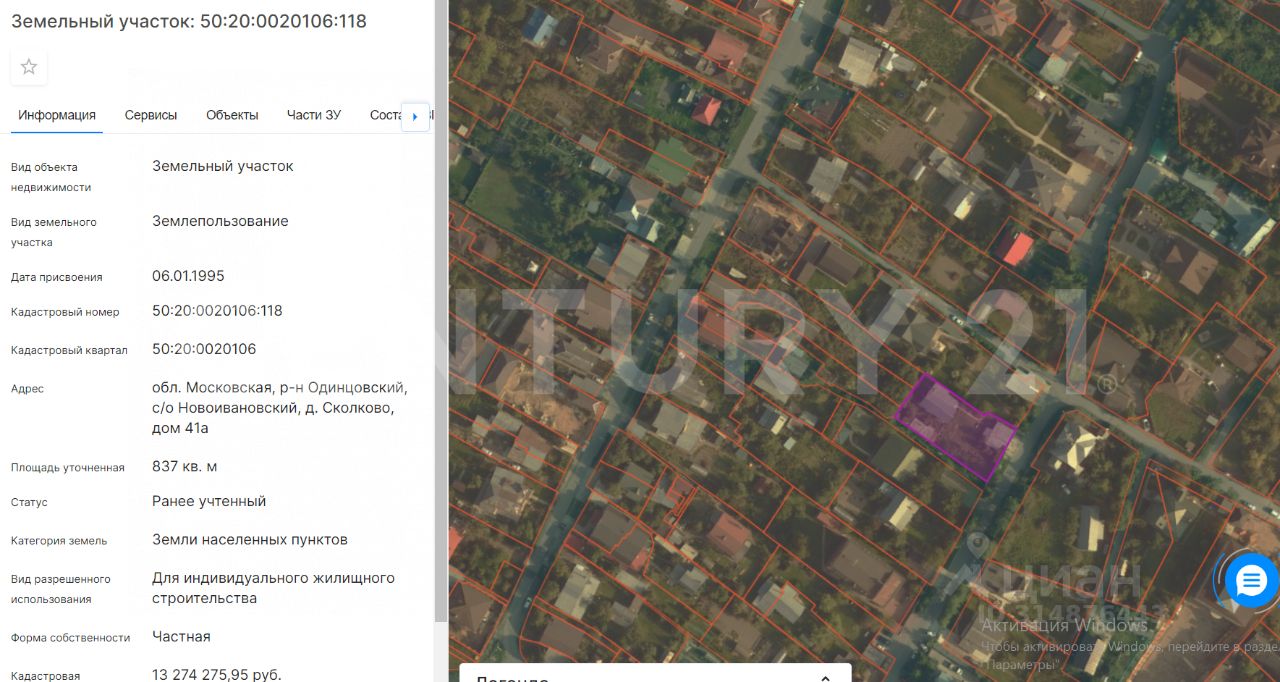Click the assignment date 06.01.1995
Viewport: 1280px width, 682px height.
[x=188, y=276]
